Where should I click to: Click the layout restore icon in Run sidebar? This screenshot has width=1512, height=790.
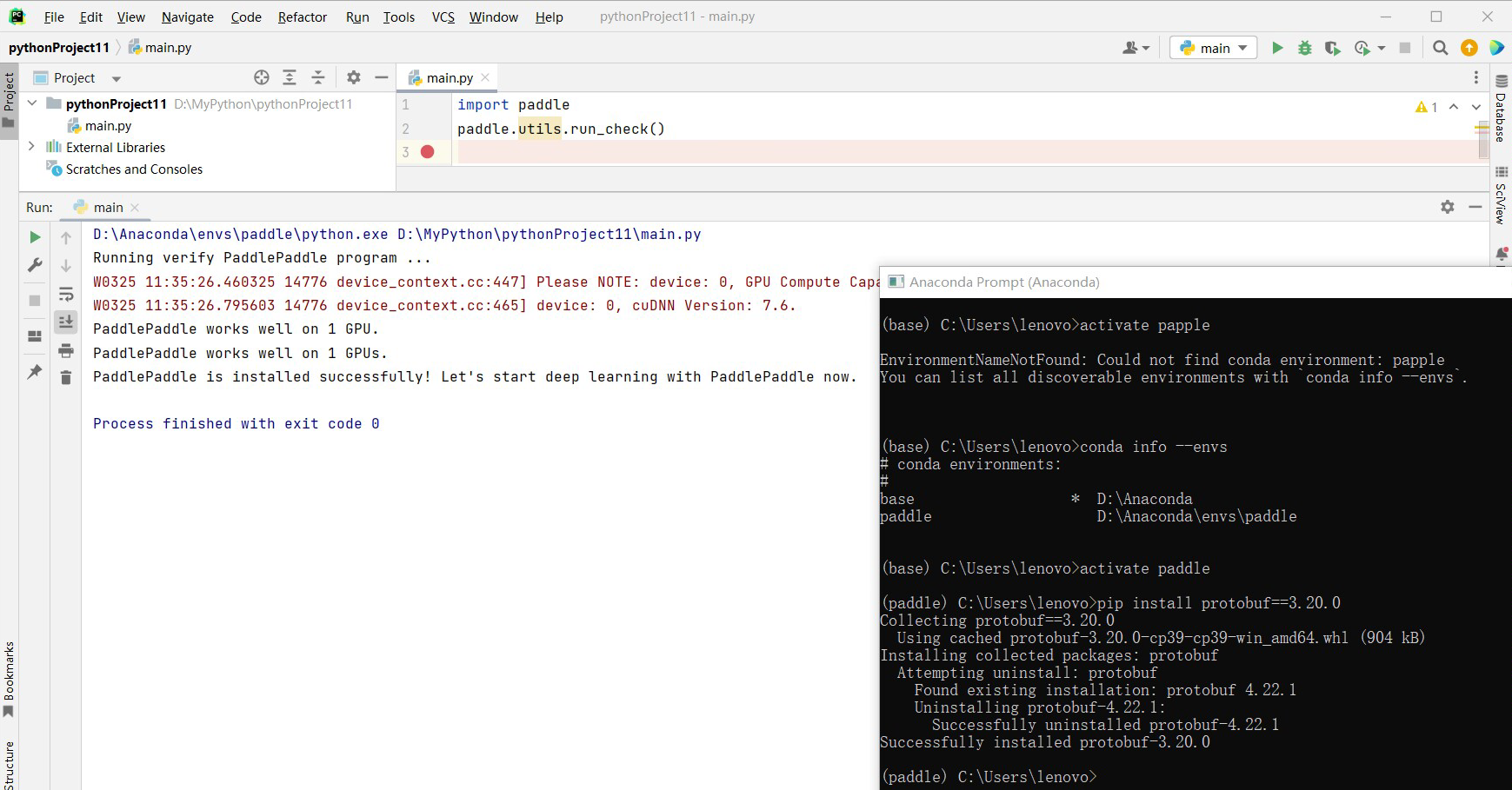(35, 336)
